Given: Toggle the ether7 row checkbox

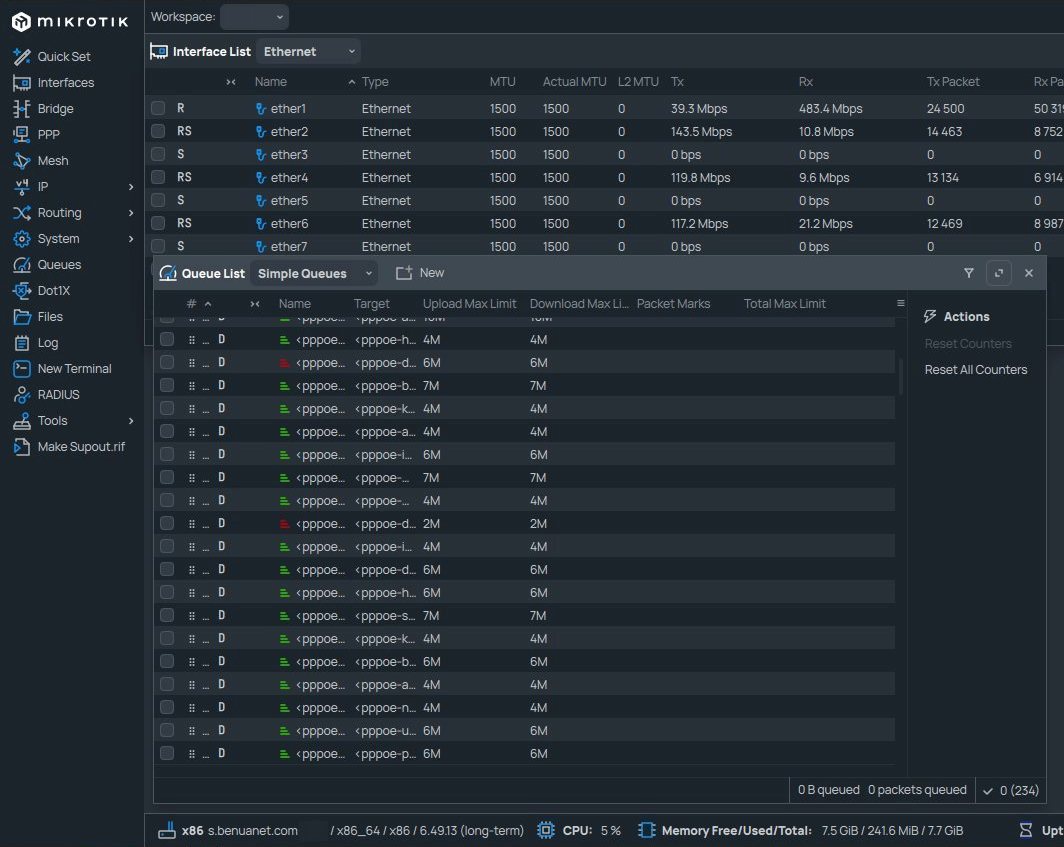Looking at the screenshot, I should 158,246.
